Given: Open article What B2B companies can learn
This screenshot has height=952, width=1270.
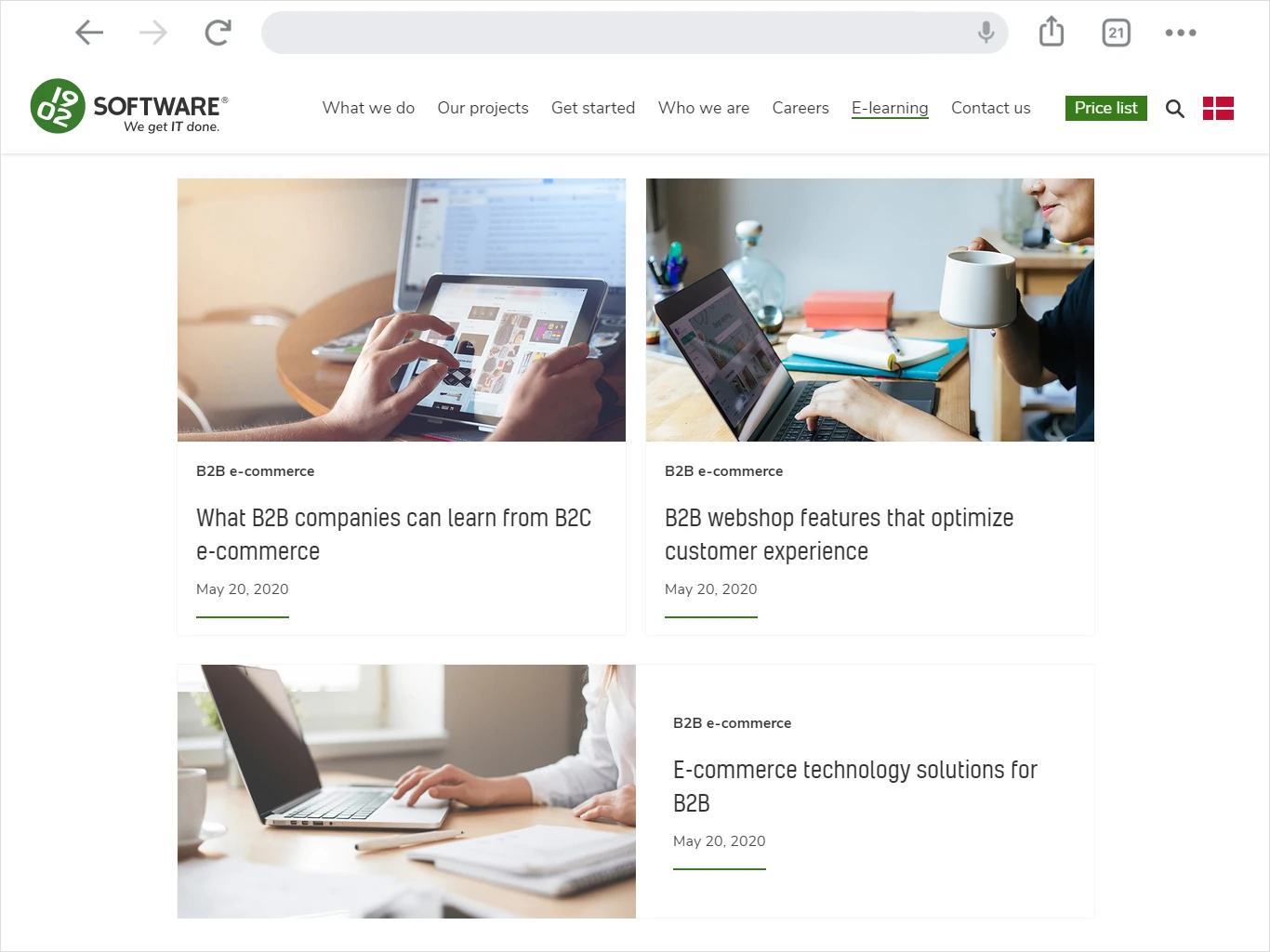Looking at the screenshot, I should pyautogui.click(x=393, y=535).
